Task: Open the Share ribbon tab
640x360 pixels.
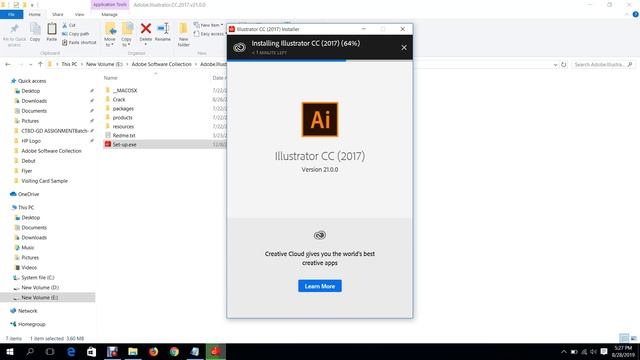Action: coord(58,14)
